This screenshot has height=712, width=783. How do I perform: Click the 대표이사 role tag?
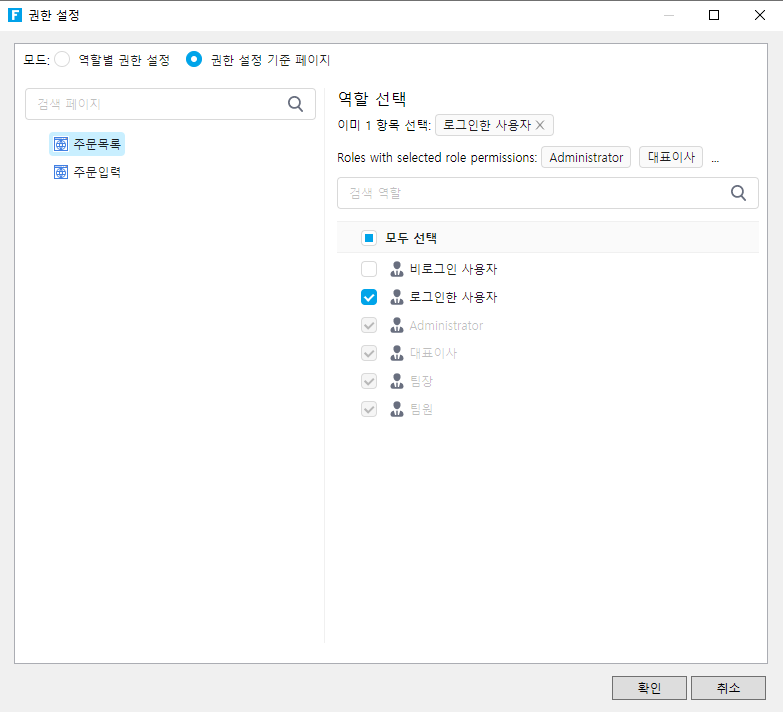[671, 157]
